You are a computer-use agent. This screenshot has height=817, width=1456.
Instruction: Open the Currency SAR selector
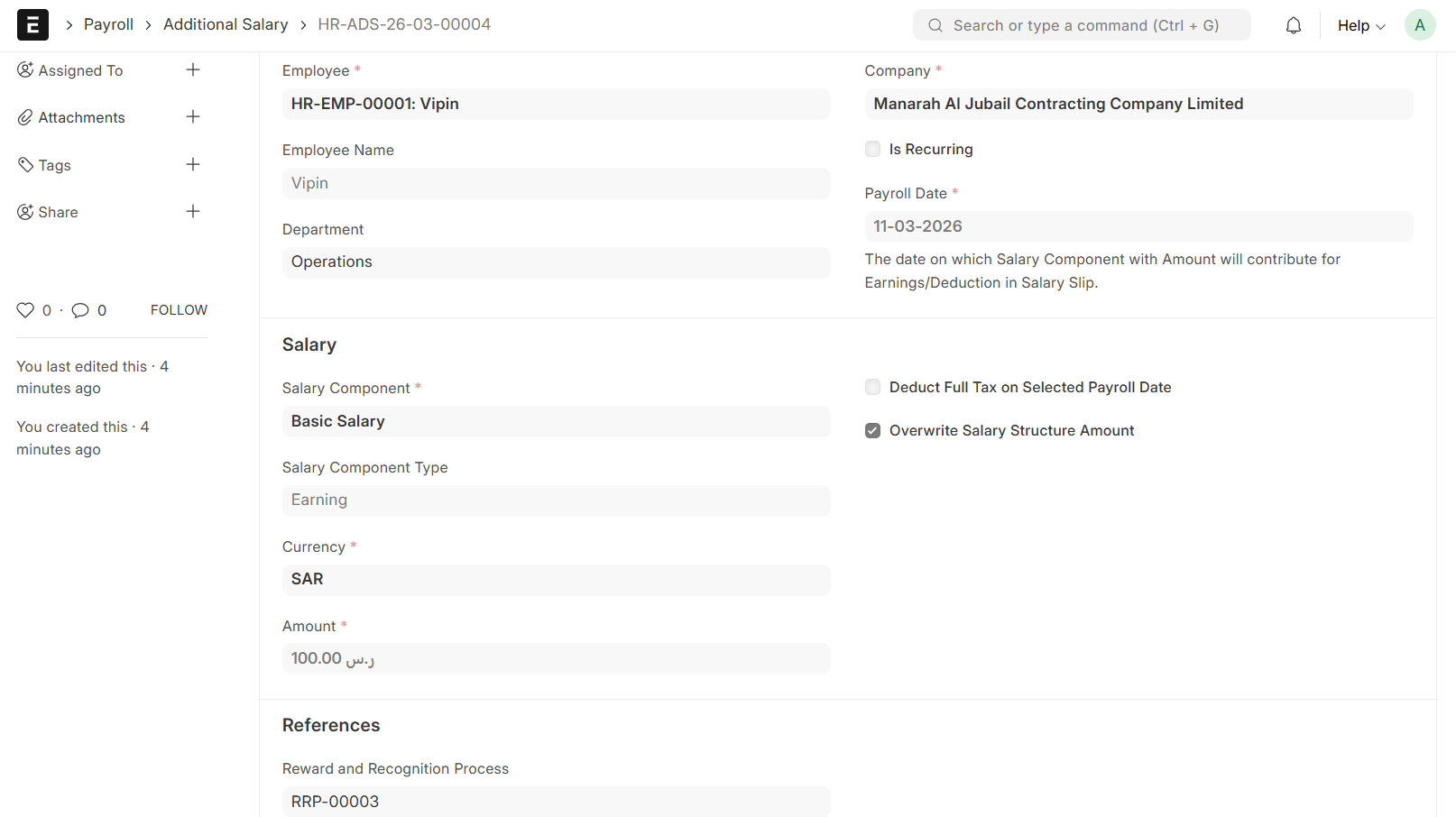556,580
